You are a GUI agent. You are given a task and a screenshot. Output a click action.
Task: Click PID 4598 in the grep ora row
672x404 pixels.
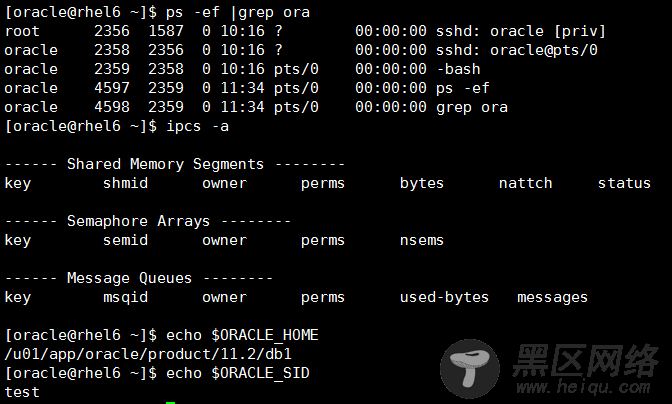click(112, 107)
